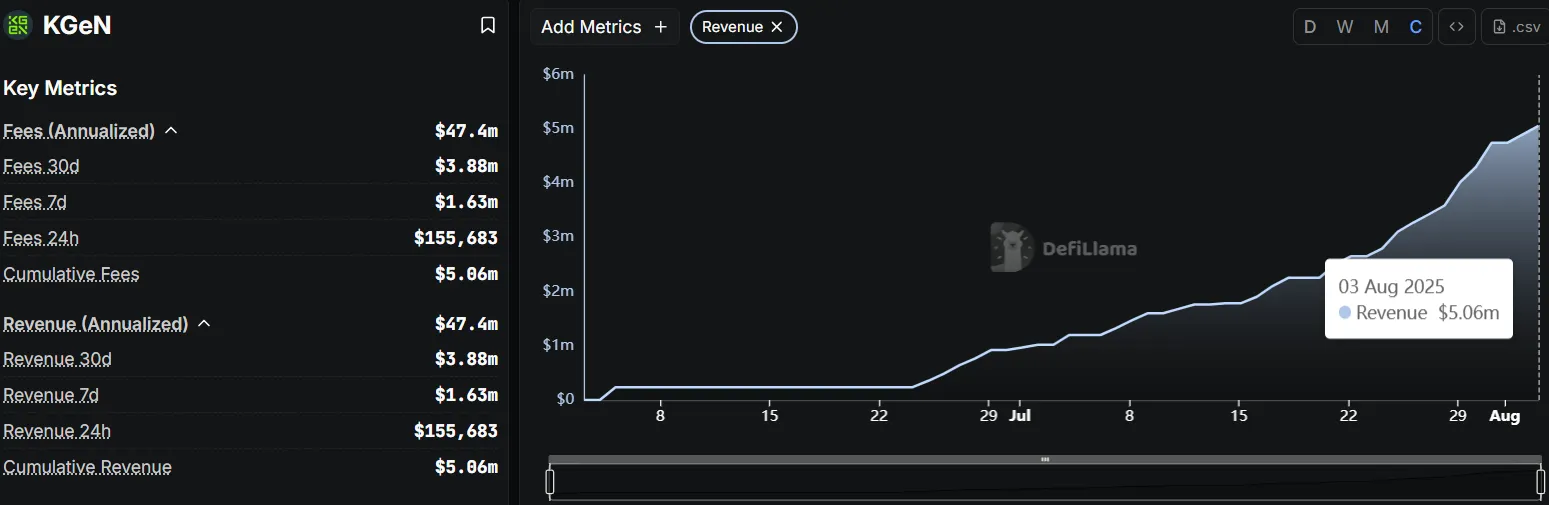The height and width of the screenshot is (505, 1549).
Task: Click the bookmark icon next to KGeN
Action: (488, 26)
